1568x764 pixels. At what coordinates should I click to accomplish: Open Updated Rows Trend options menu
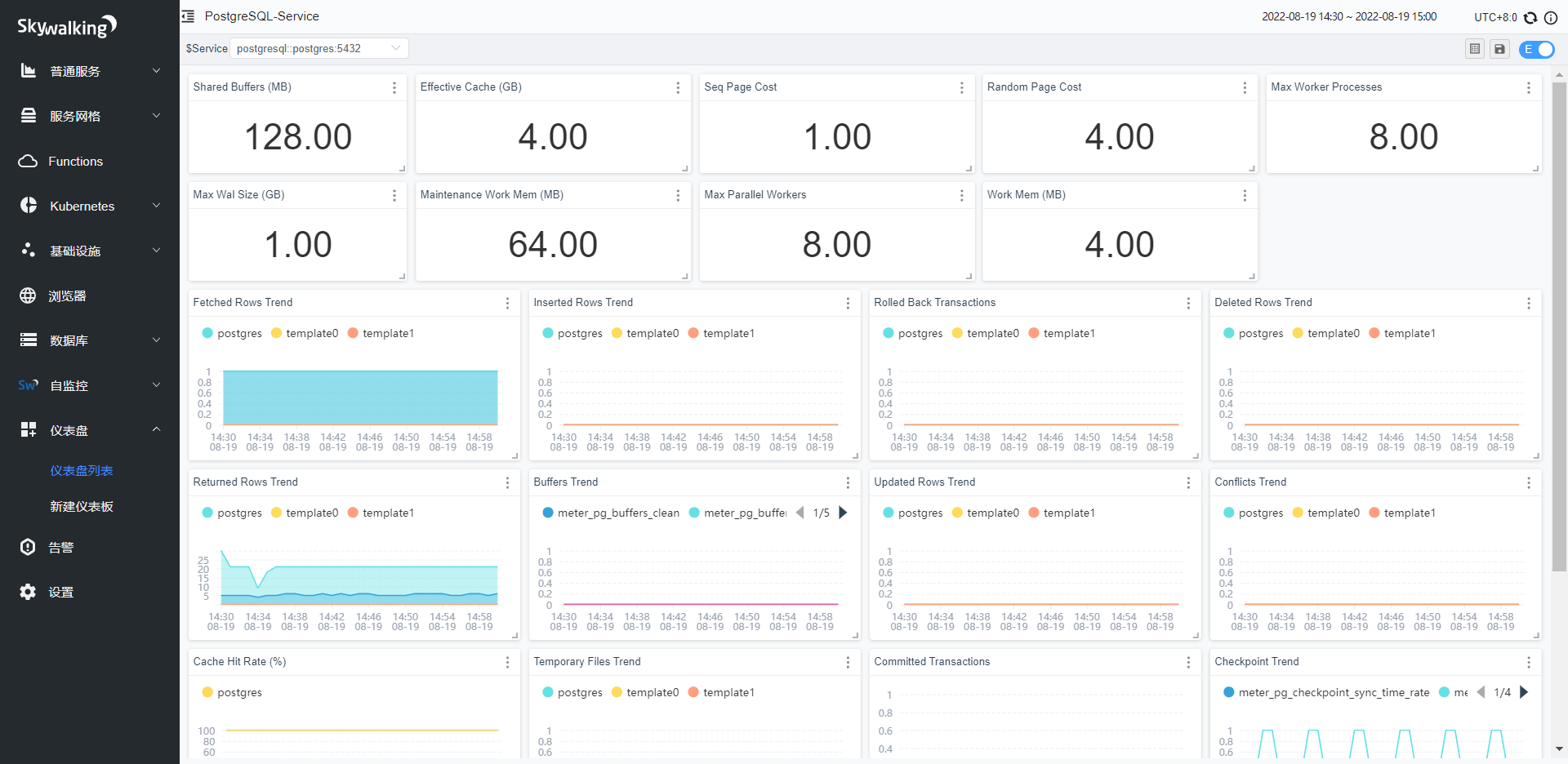tap(1188, 482)
